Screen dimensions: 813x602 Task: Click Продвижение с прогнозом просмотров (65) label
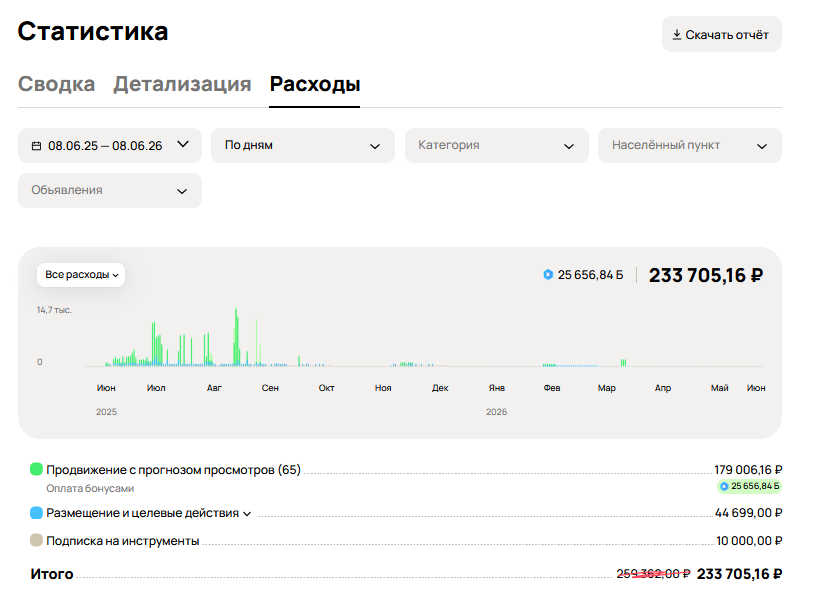[173, 470]
